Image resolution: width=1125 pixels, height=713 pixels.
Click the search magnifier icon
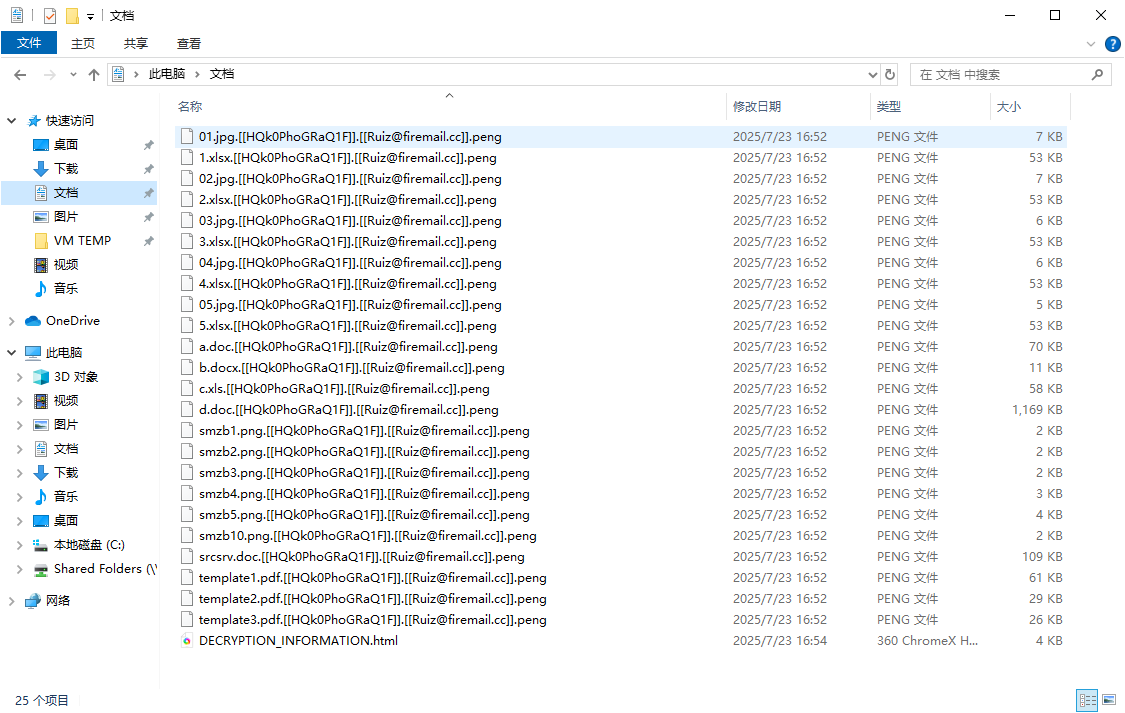click(1097, 75)
